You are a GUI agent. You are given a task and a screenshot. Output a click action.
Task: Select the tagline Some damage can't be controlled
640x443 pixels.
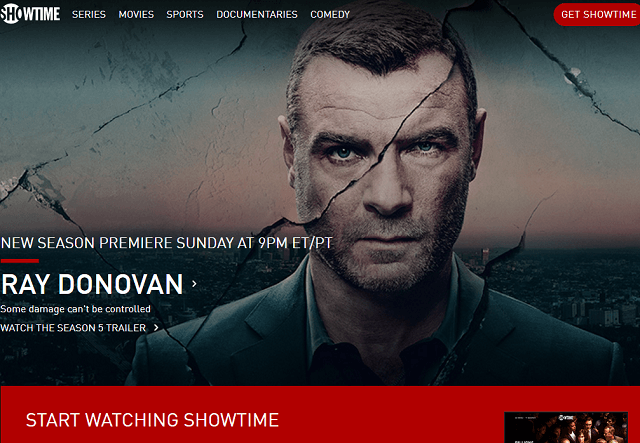click(76, 309)
